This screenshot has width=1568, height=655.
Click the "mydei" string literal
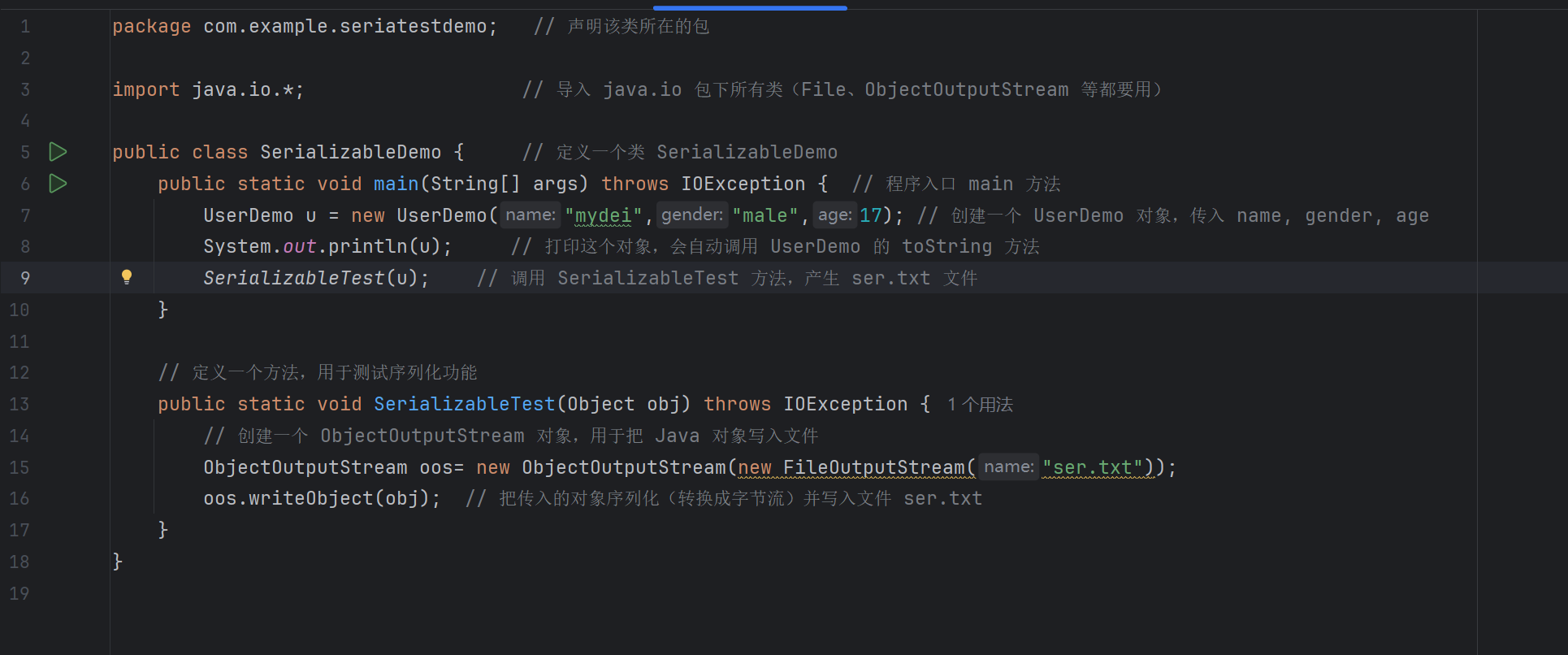[604, 215]
